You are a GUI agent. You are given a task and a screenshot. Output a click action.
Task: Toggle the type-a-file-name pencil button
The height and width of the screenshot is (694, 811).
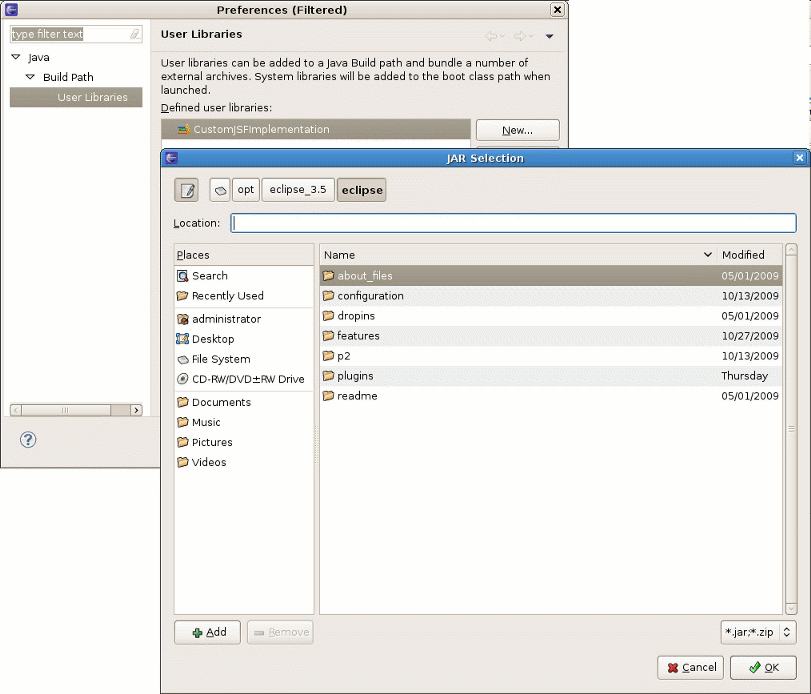[186, 190]
